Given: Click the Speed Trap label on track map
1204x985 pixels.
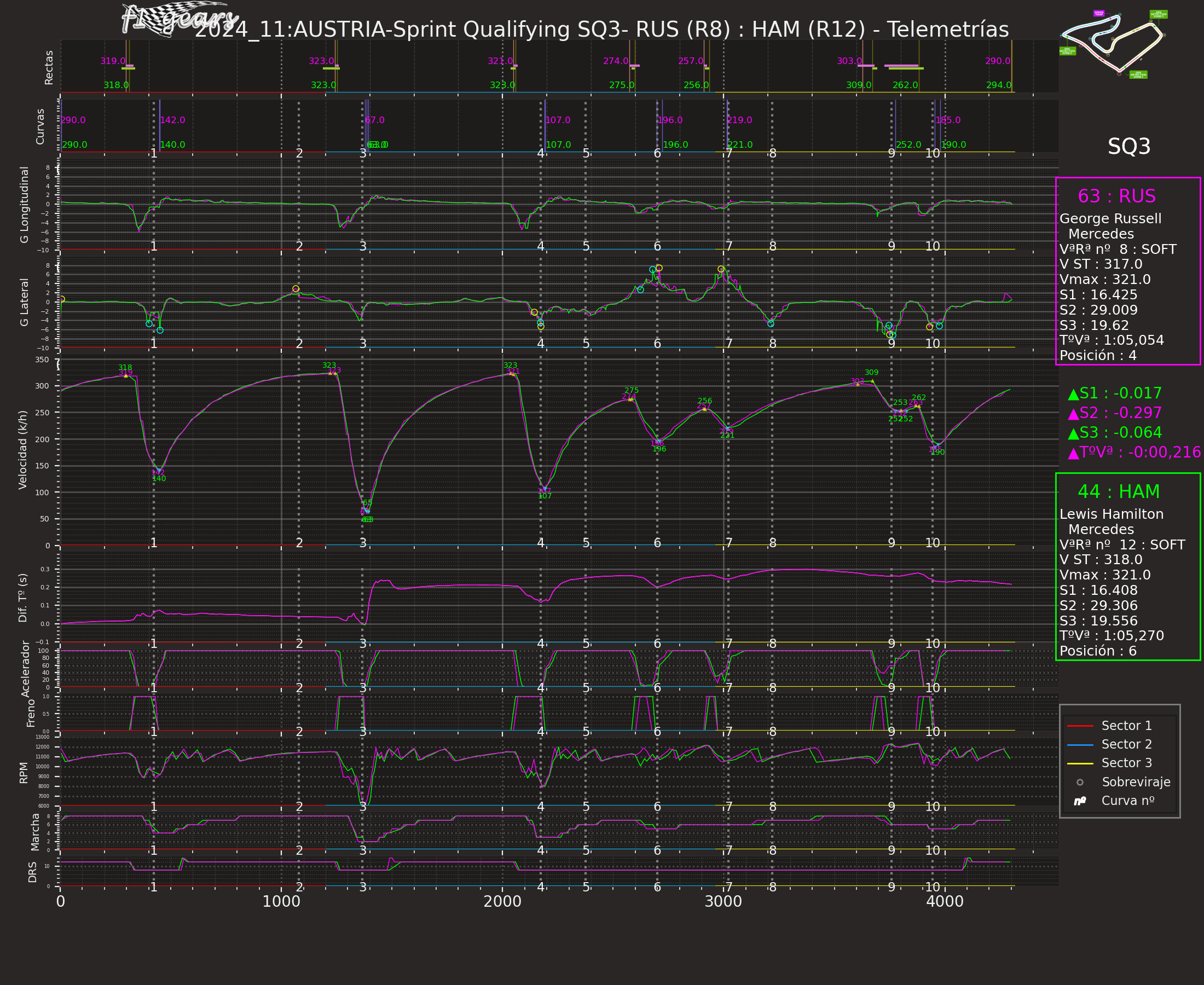Looking at the screenshot, I should coord(1099,13).
